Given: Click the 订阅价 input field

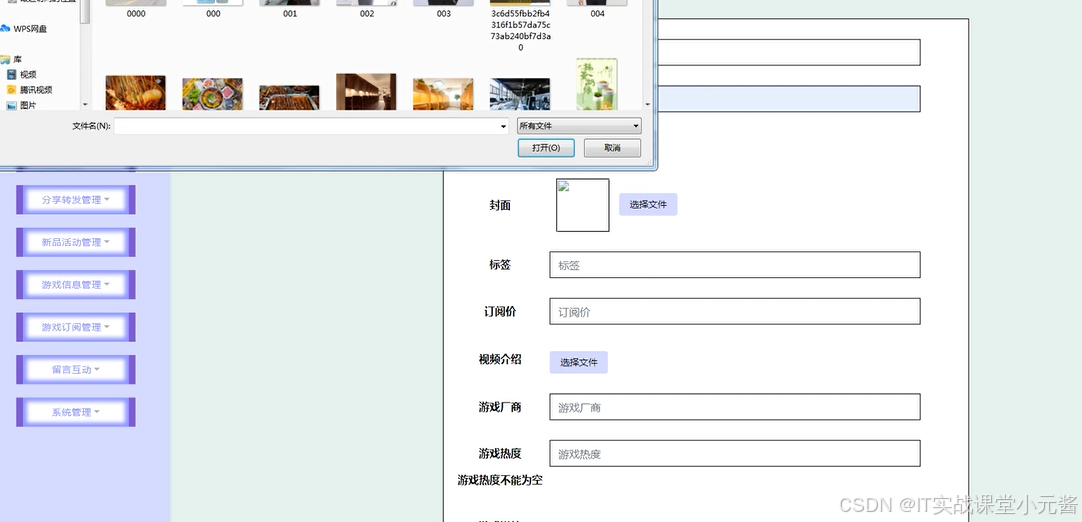Looking at the screenshot, I should pos(735,311).
